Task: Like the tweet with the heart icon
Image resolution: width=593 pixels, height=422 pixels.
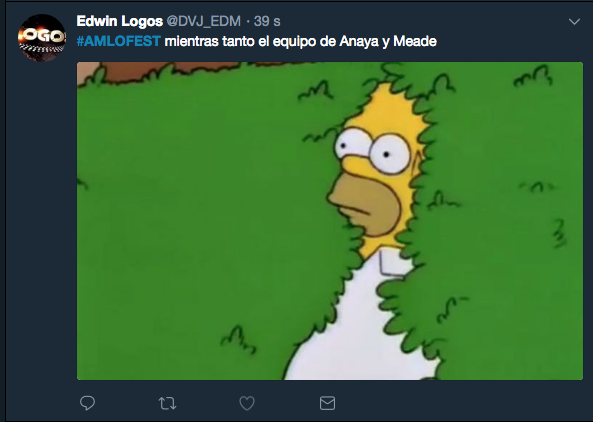Action: pyautogui.click(x=247, y=403)
